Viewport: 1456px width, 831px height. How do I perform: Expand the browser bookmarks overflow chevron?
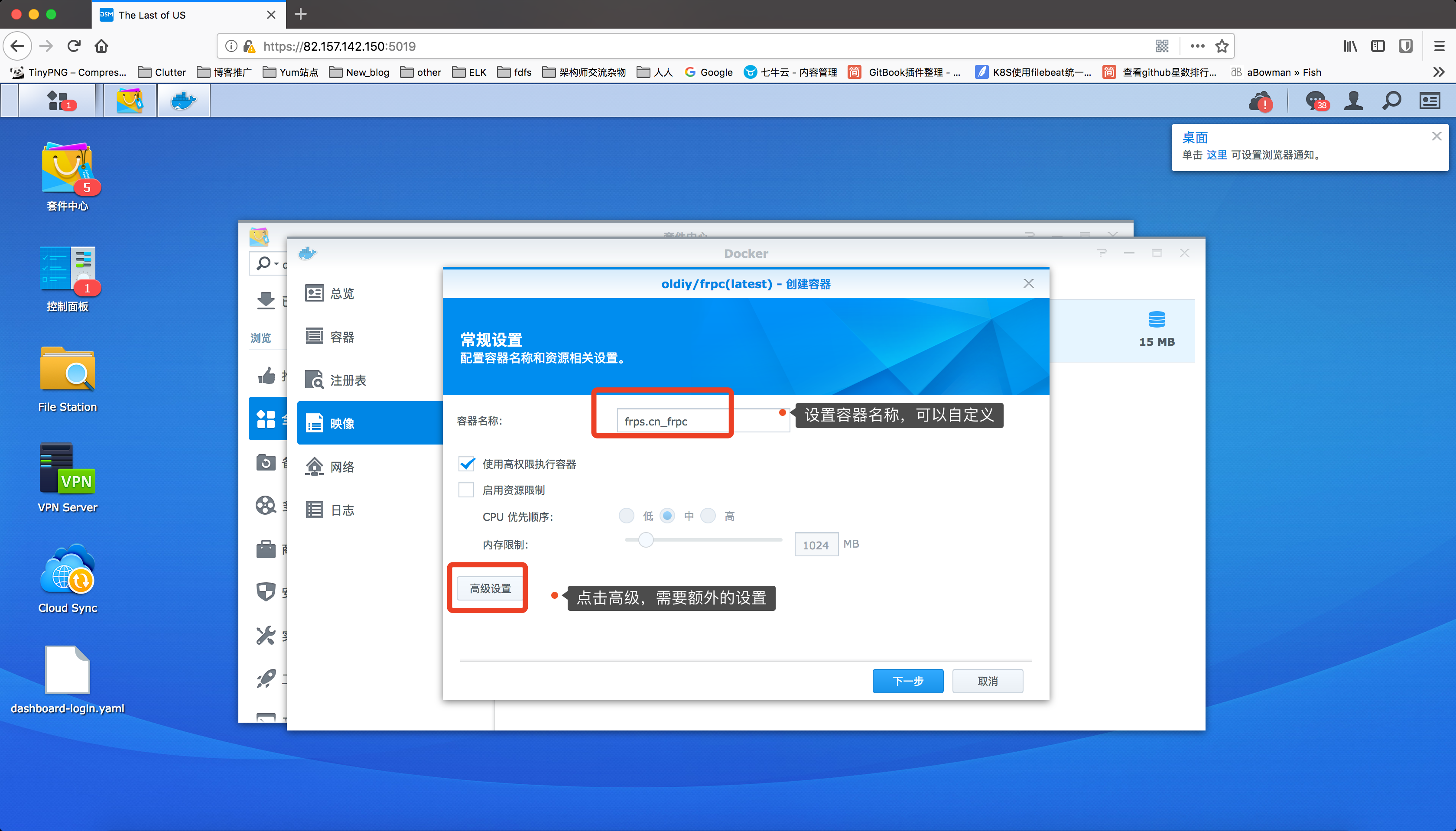point(1438,72)
